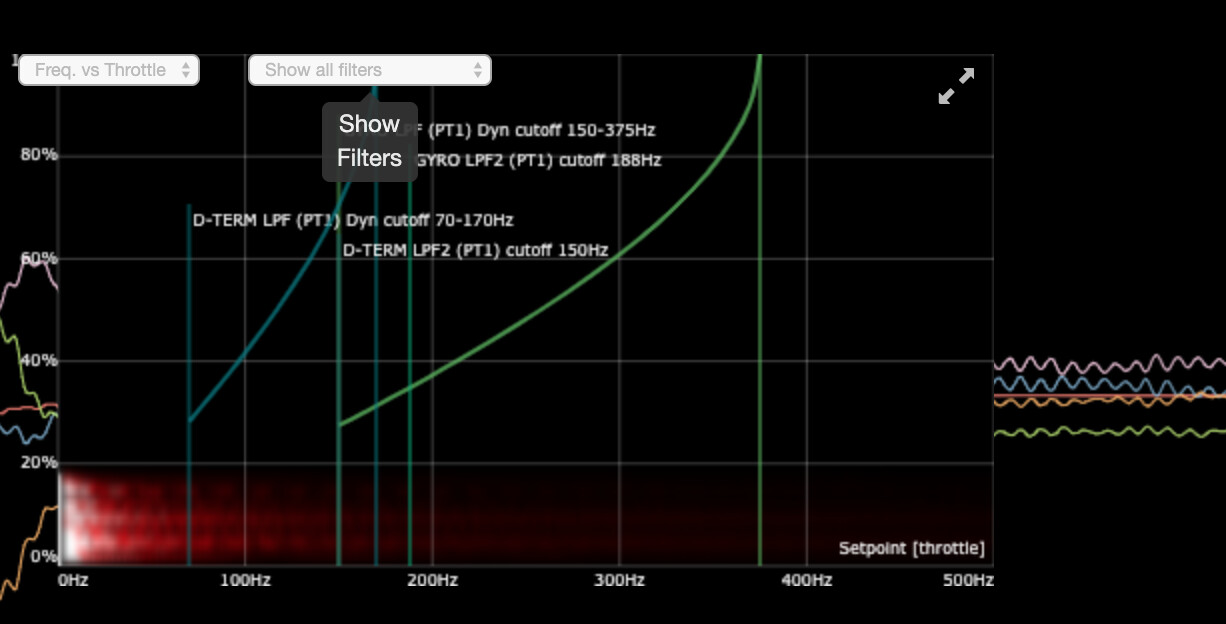Click the 200Hz axis label

(433, 580)
